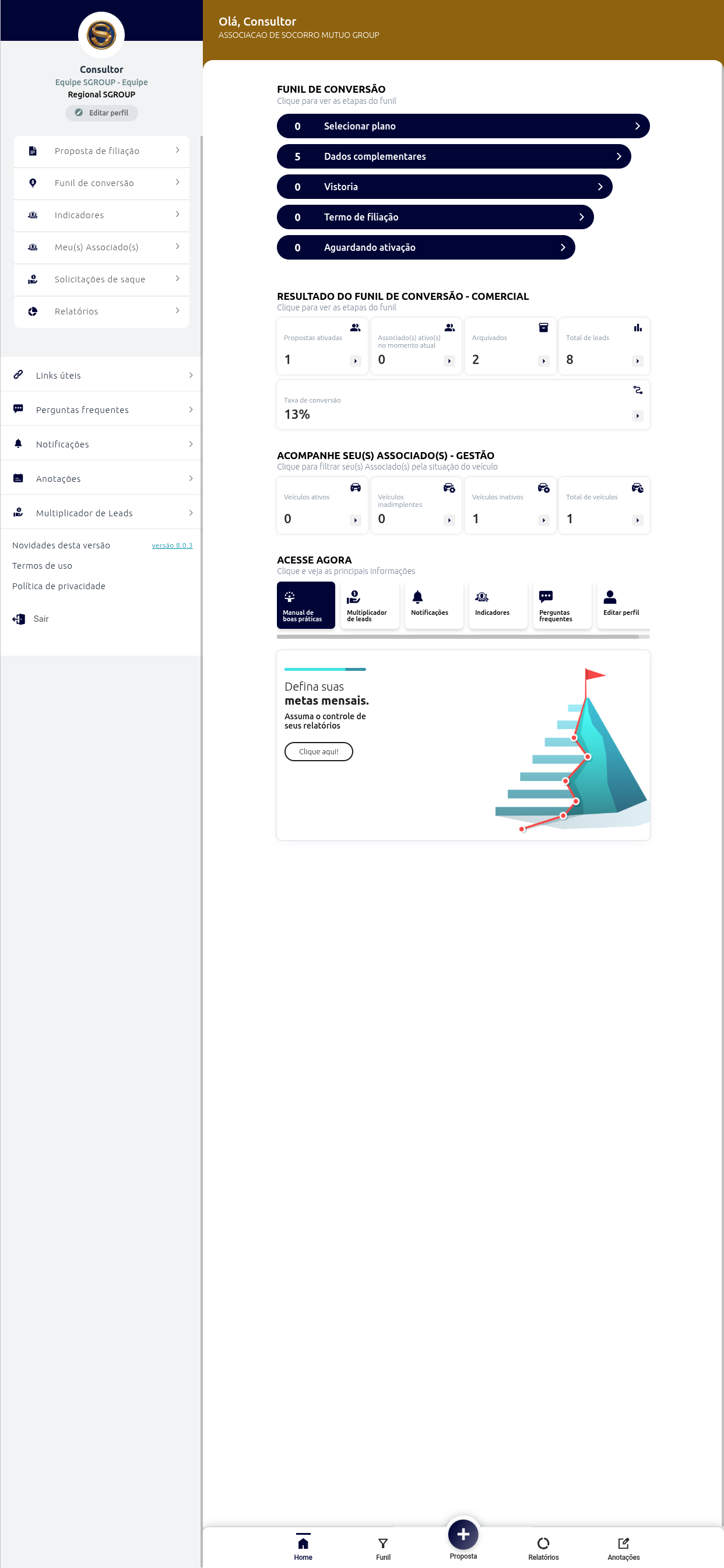Open the Dados complementares funnel stage

pos(454,156)
